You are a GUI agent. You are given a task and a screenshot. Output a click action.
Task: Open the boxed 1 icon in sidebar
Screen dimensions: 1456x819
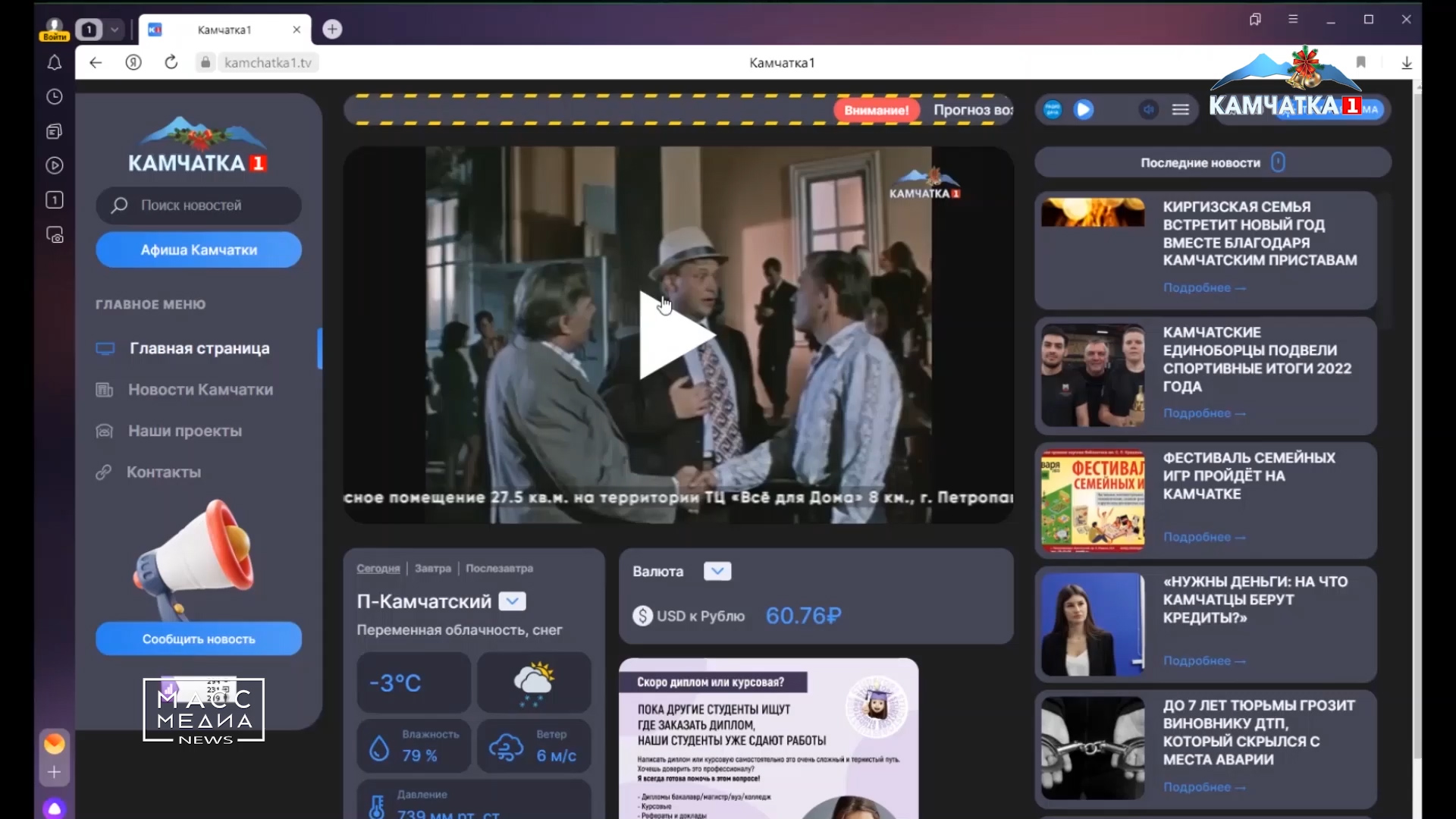tap(55, 200)
